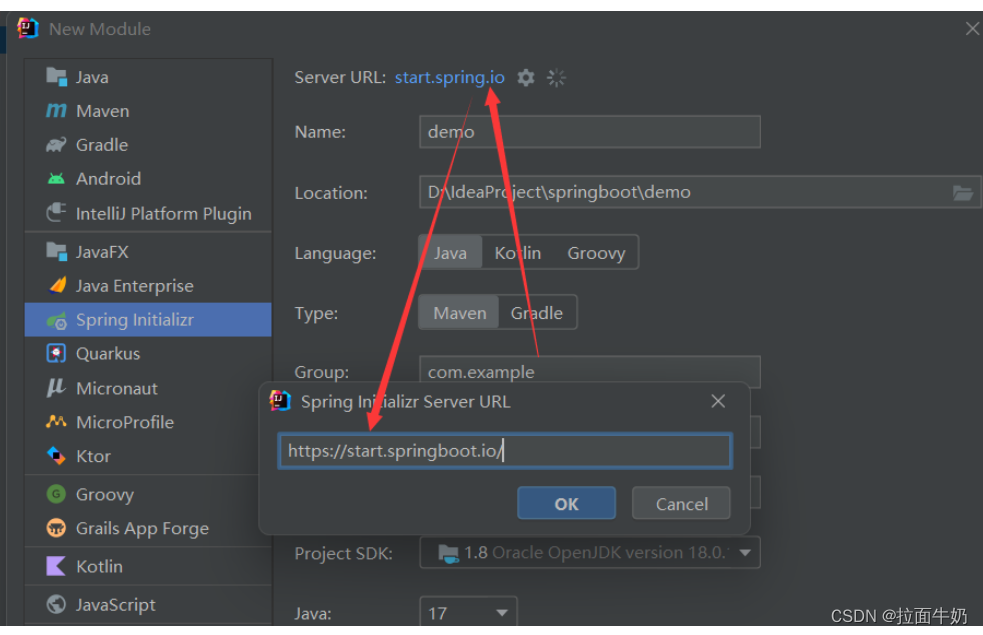The image size is (983, 635).
Task: Select the Grails App Forge icon
Action: tap(56, 528)
